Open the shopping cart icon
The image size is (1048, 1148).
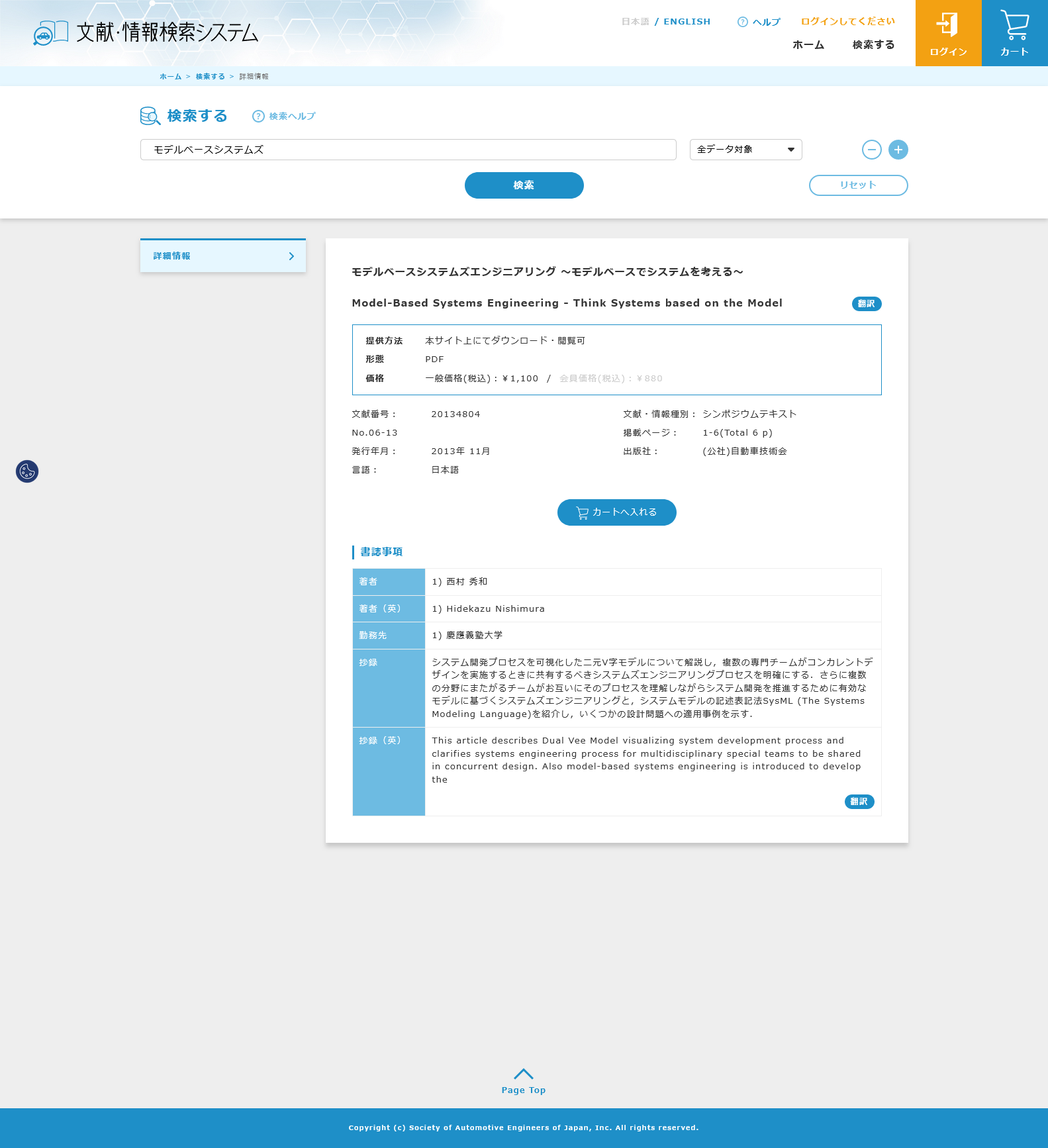(1014, 25)
